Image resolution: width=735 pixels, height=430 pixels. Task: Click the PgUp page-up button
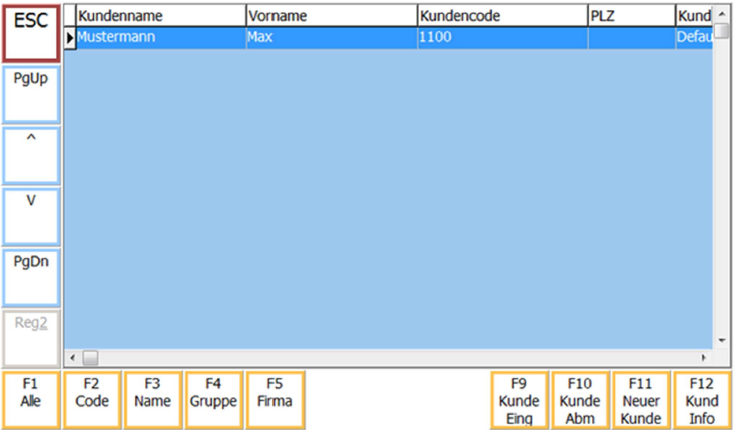point(30,94)
